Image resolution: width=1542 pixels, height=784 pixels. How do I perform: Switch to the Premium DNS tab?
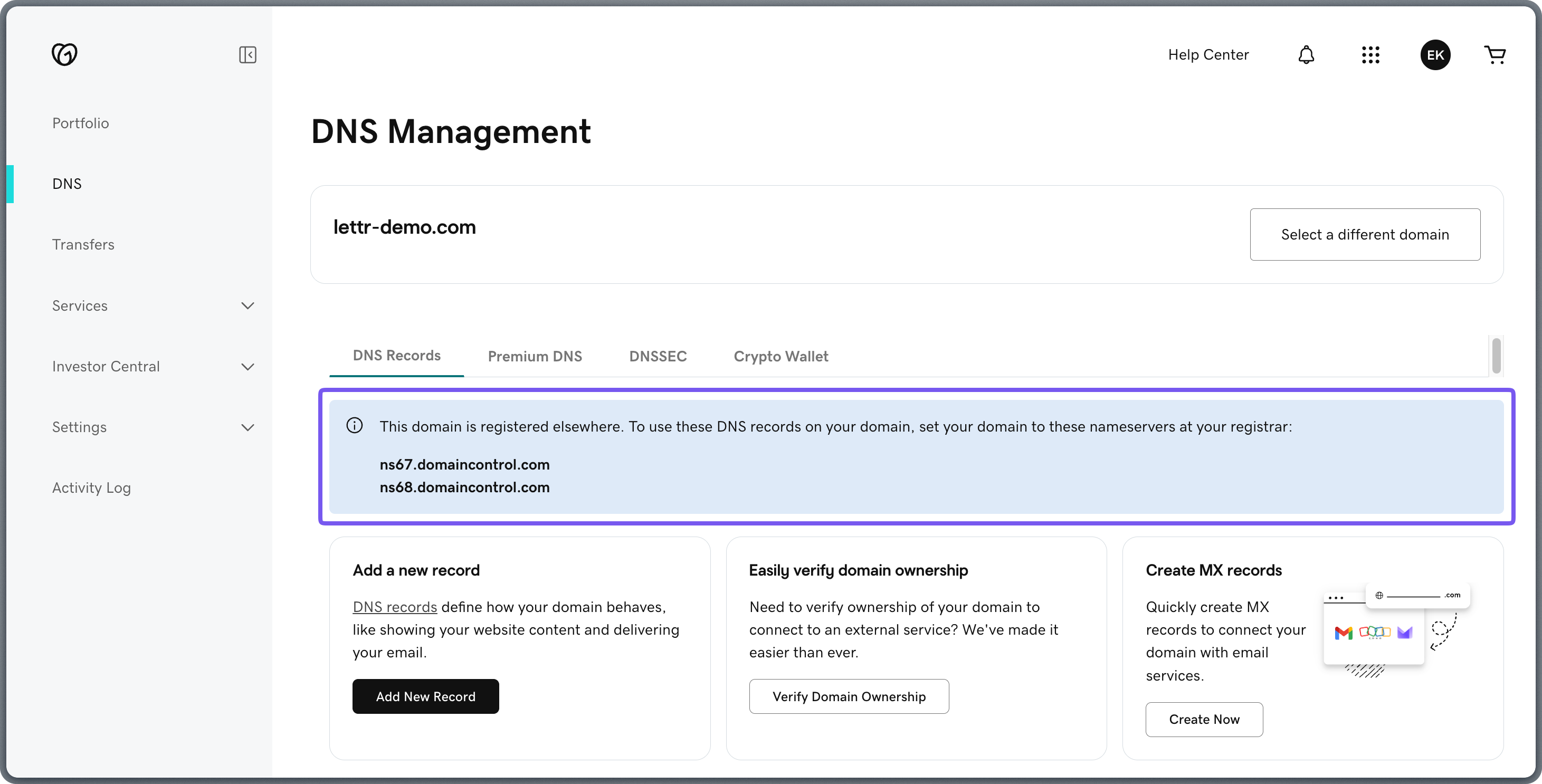[535, 356]
